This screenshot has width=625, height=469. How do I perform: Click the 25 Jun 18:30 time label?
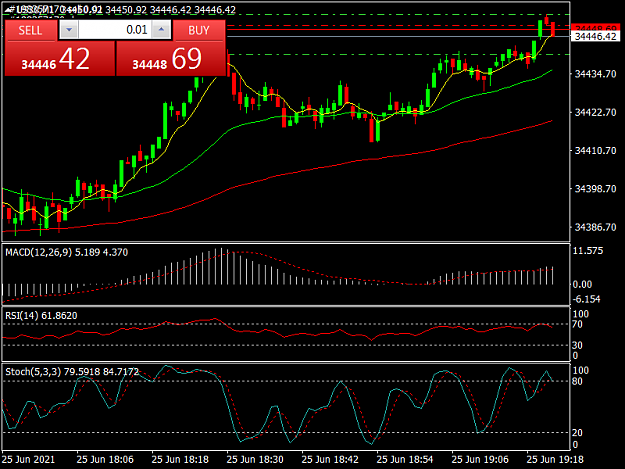(255, 459)
